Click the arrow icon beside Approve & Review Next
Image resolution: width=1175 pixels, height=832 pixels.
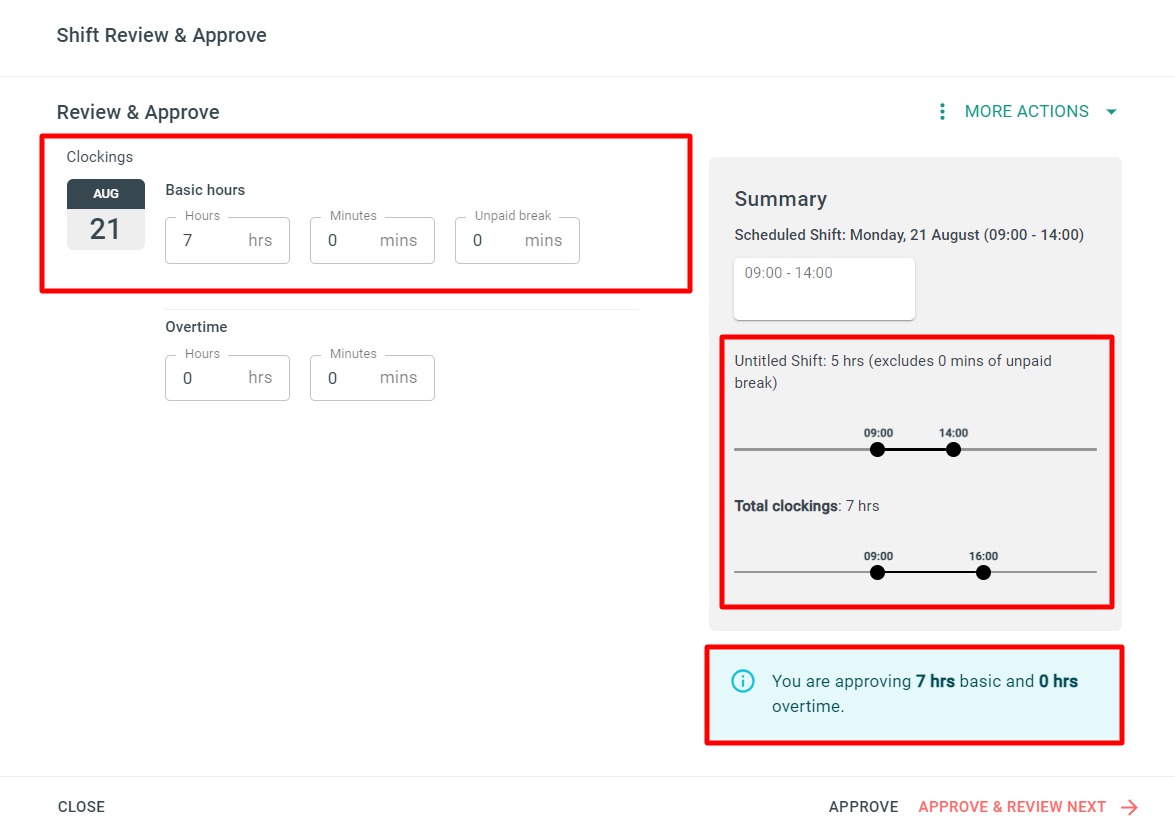click(1129, 807)
